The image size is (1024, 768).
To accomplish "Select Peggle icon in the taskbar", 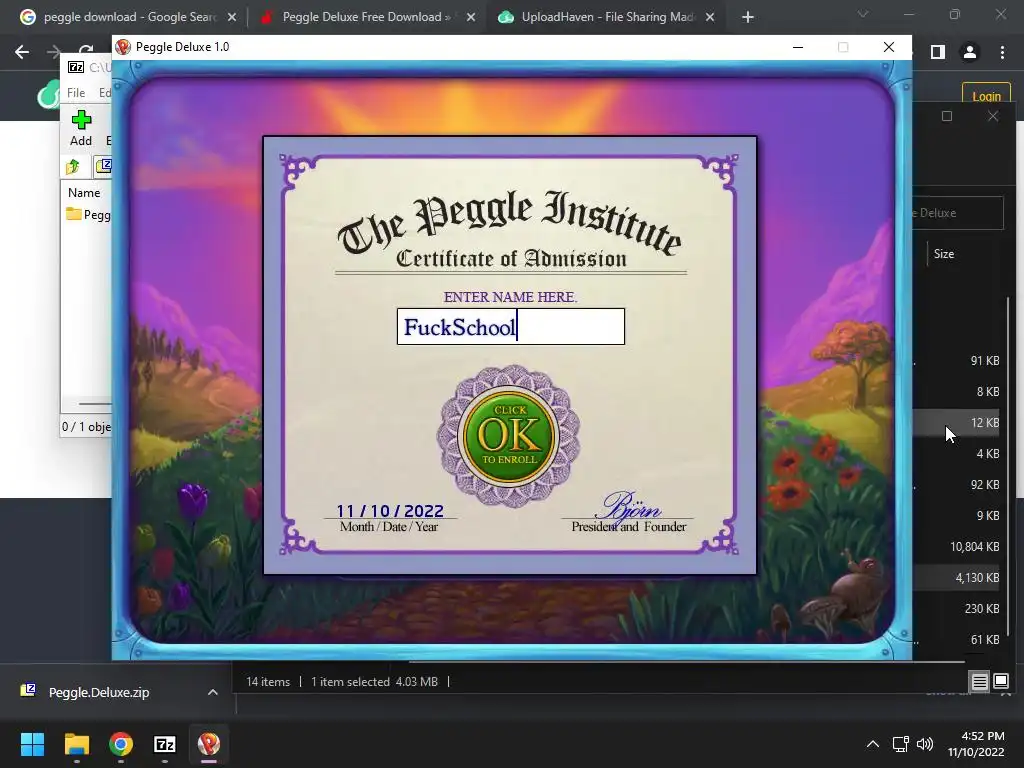I will coord(209,744).
